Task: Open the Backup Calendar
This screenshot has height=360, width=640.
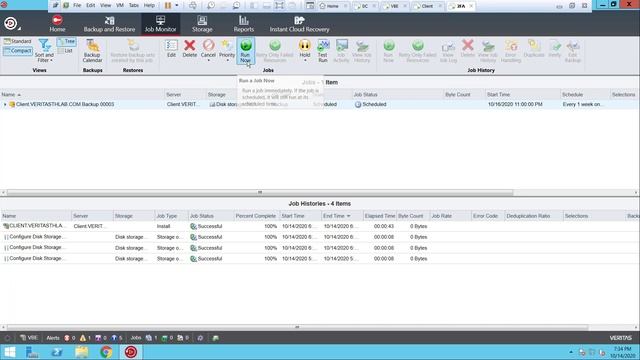Action: (92, 51)
